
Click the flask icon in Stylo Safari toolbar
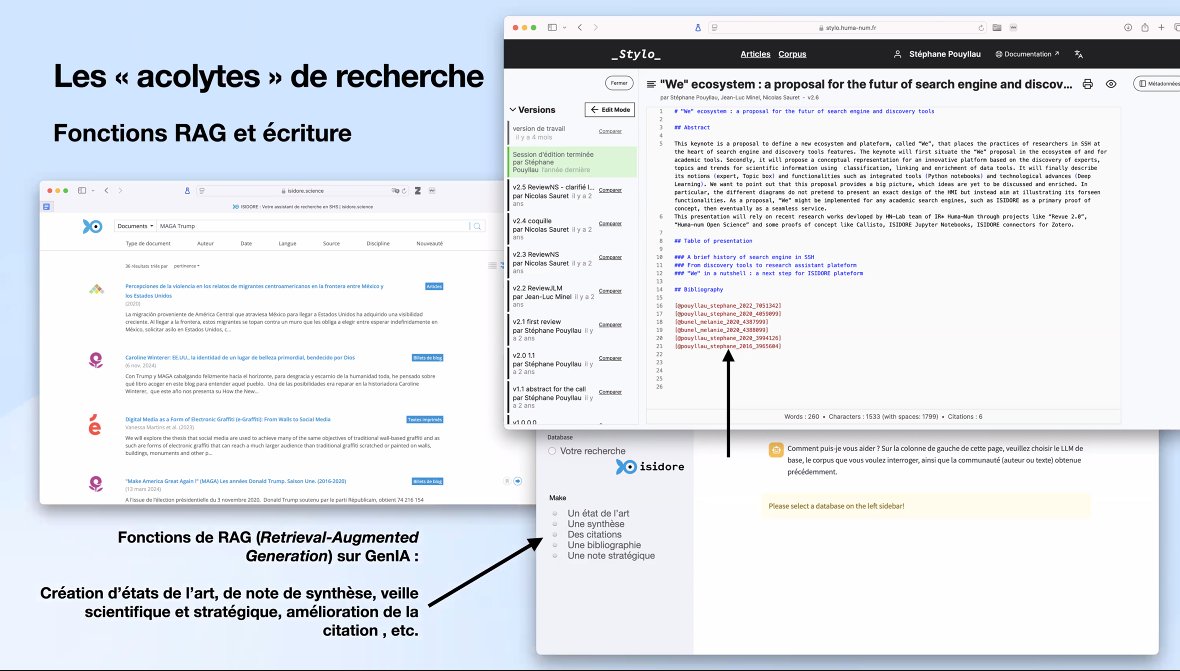point(698,27)
